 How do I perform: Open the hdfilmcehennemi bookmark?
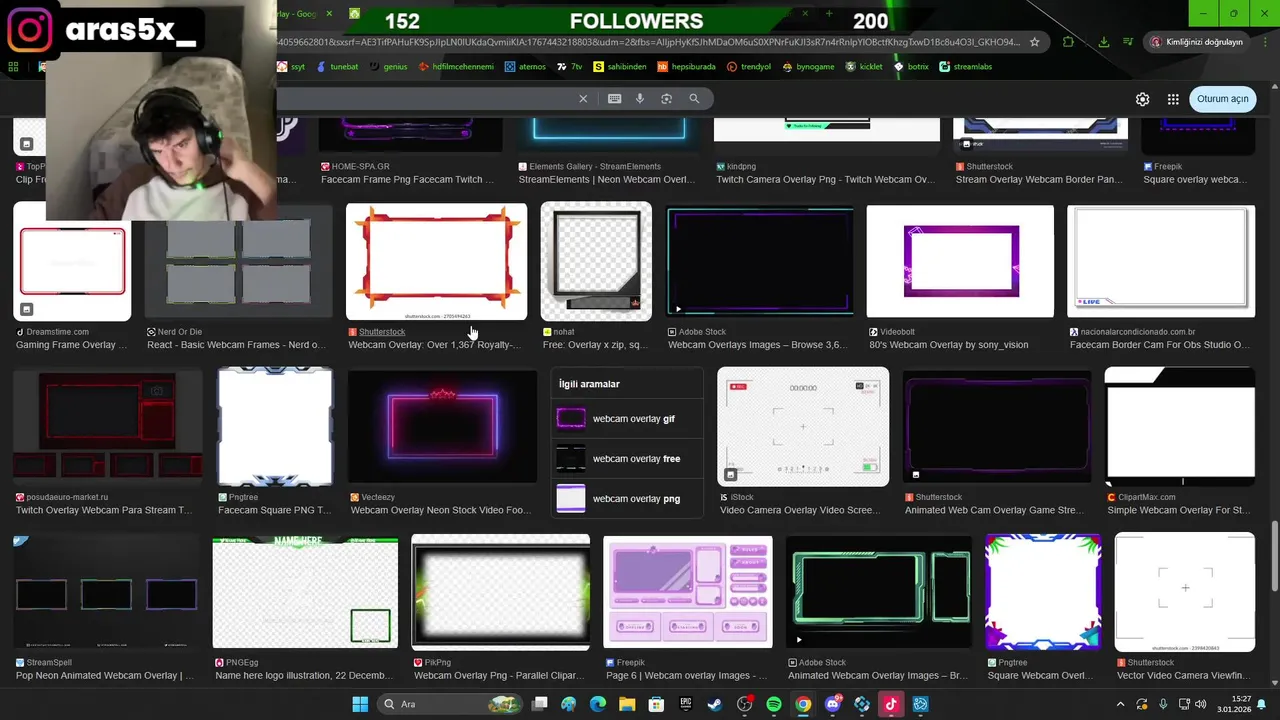coord(456,67)
